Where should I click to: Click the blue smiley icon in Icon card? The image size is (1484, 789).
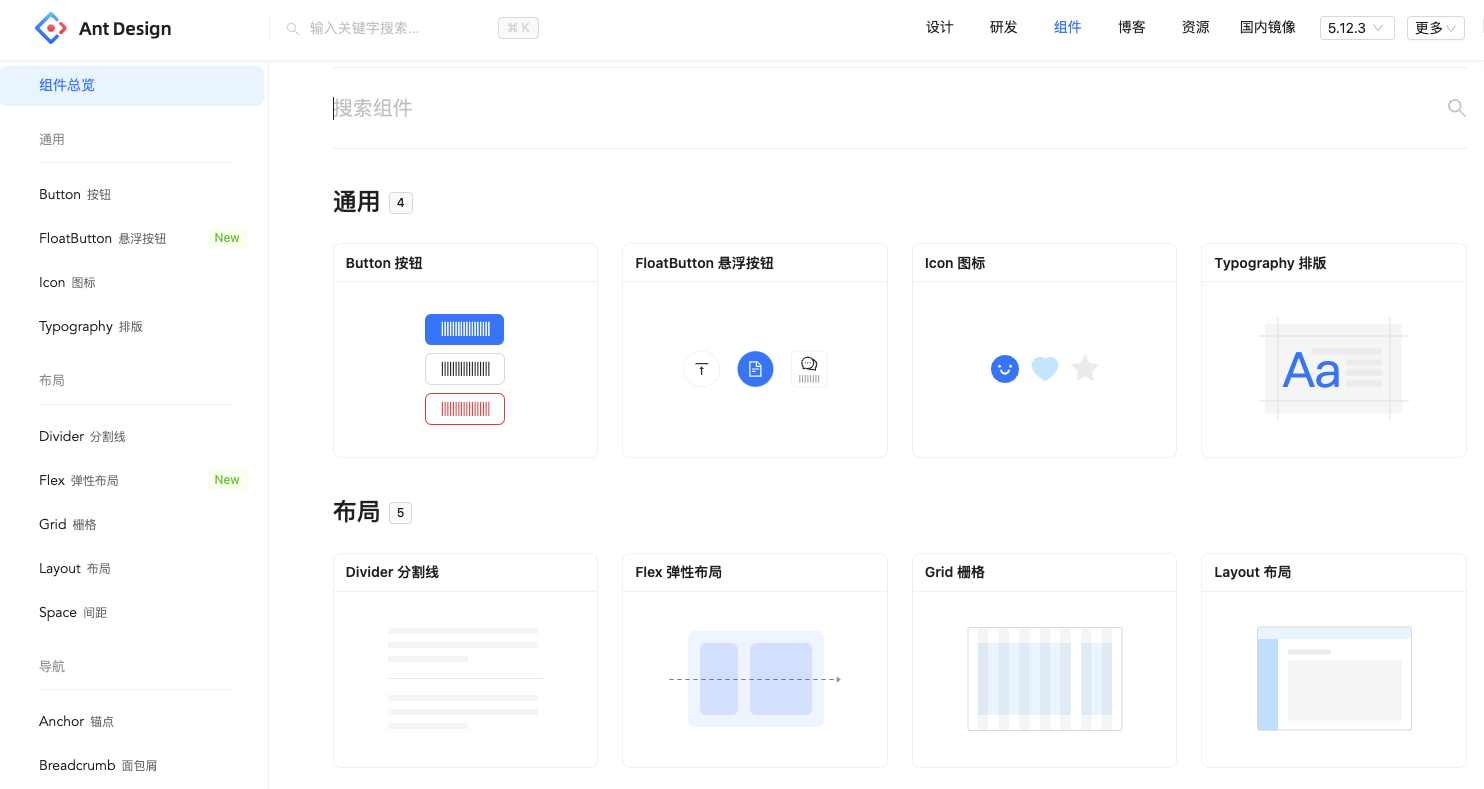tap(1004, 369)
